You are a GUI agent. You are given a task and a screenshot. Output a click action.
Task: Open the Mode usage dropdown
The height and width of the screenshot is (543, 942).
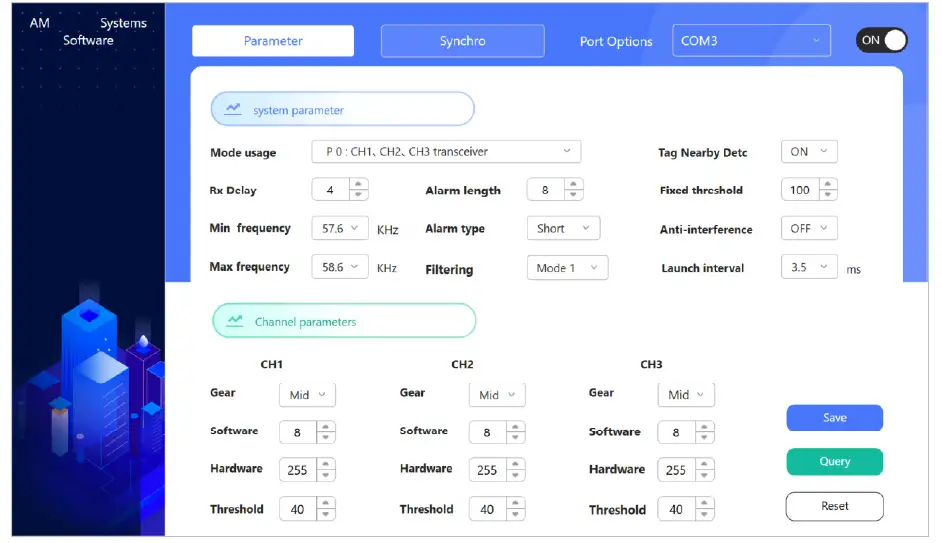[446, 151]
